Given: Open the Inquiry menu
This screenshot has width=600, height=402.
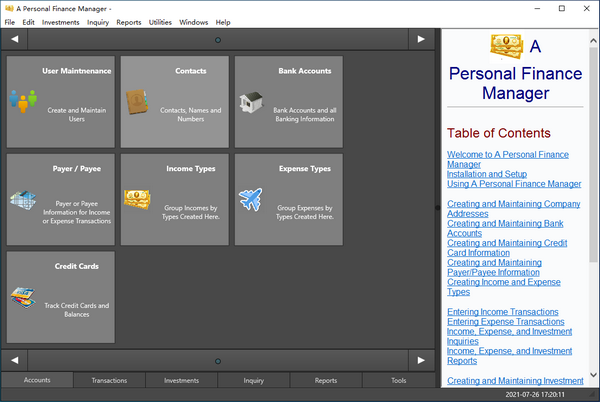Looking at the screenshot, I should pos(98,22).
